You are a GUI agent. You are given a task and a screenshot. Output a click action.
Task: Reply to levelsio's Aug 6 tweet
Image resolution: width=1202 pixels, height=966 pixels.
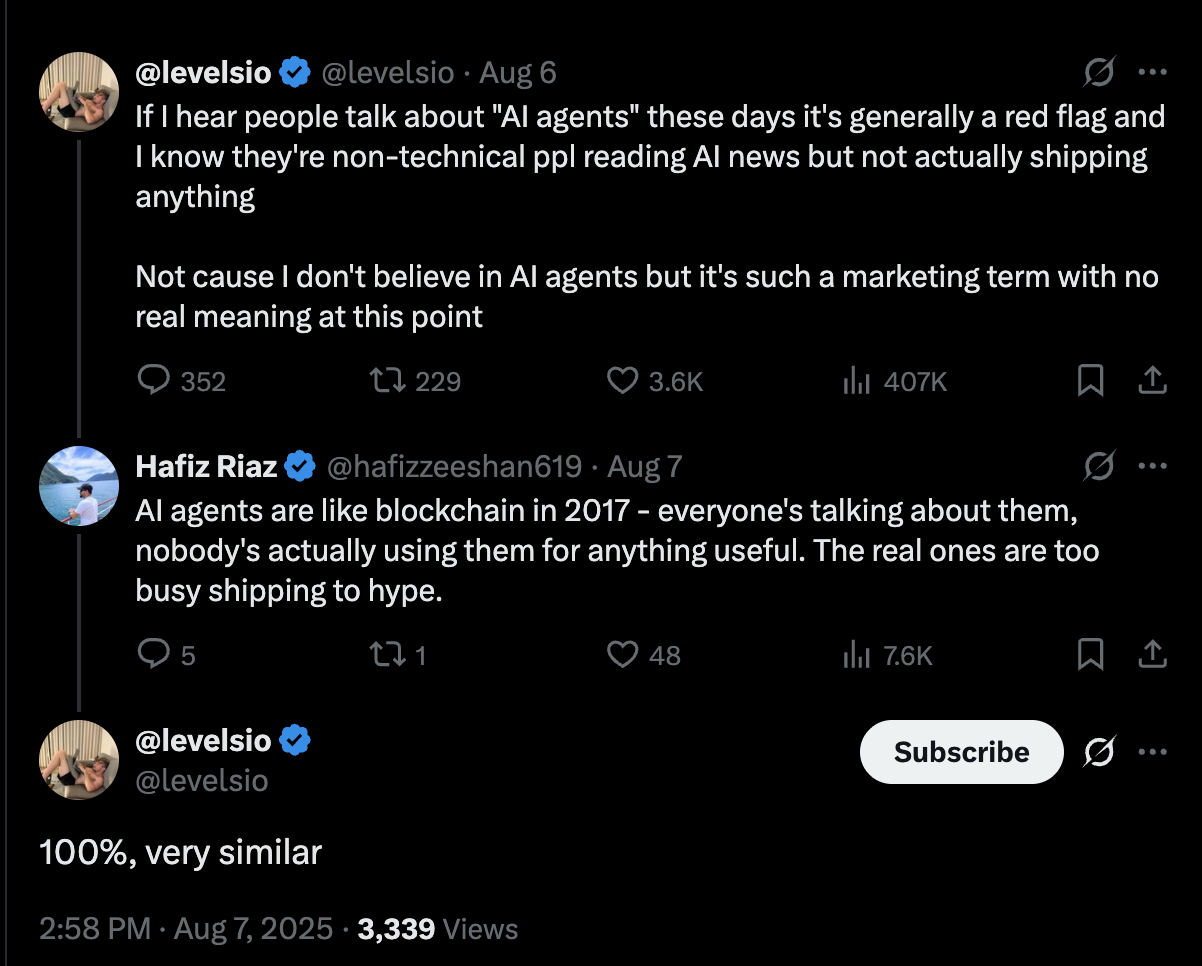[154, 381]
